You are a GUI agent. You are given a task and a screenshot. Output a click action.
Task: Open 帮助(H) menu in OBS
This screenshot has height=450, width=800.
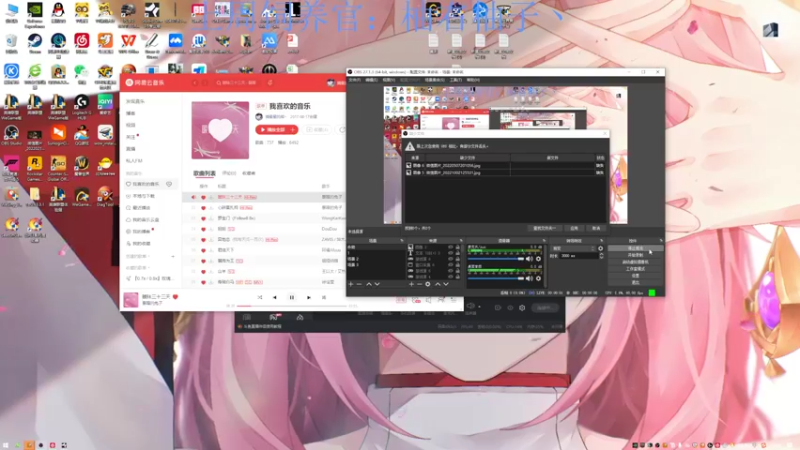click(x=473, y=80)
